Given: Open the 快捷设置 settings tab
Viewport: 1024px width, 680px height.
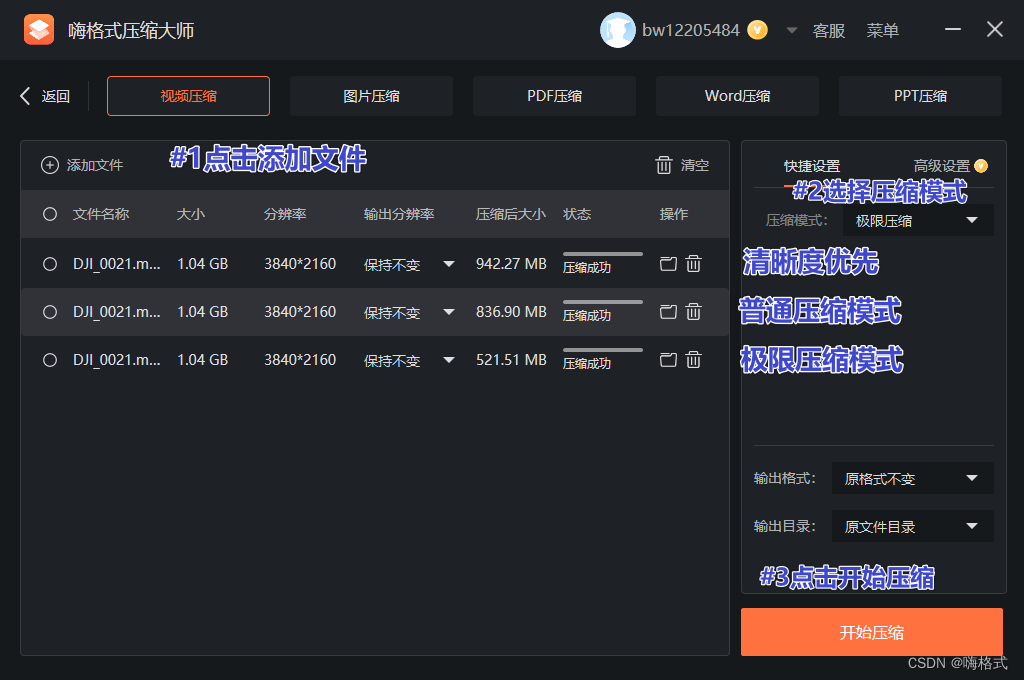Looking at the screenshot, I should 812,166.
